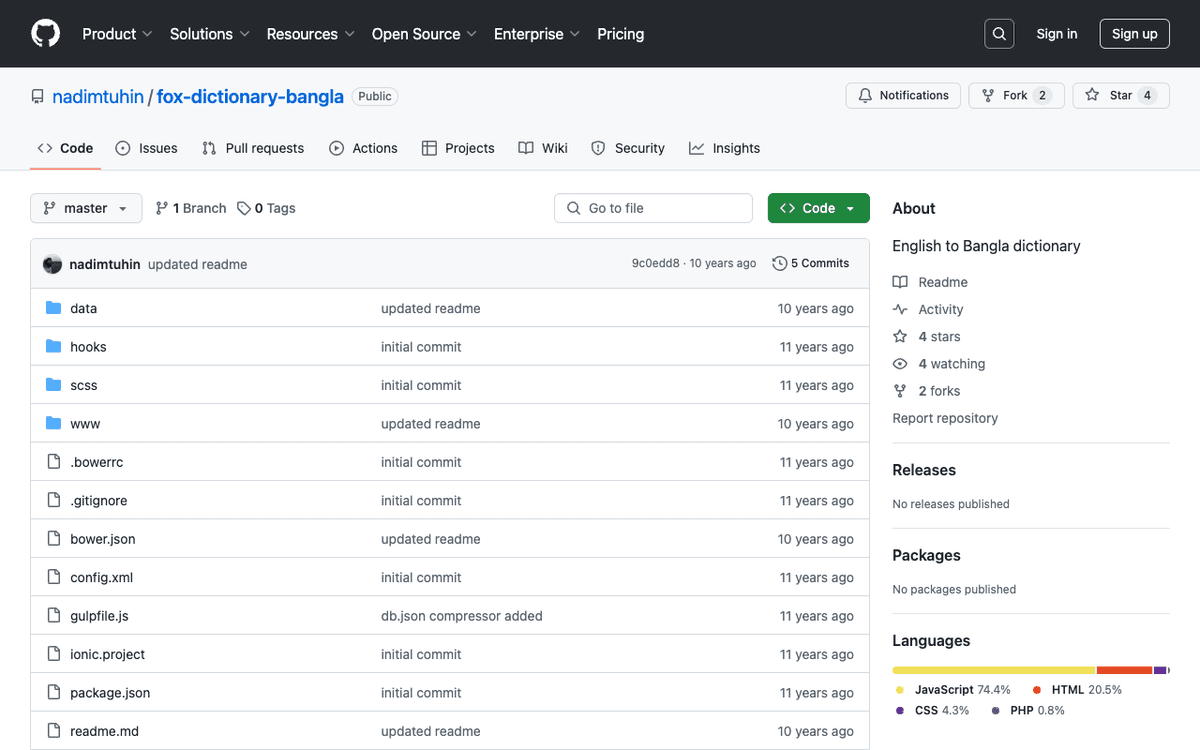This screenshot has height=750, width=1200.
Task: Expand the Product menu
Action: (x=117, y=34)
